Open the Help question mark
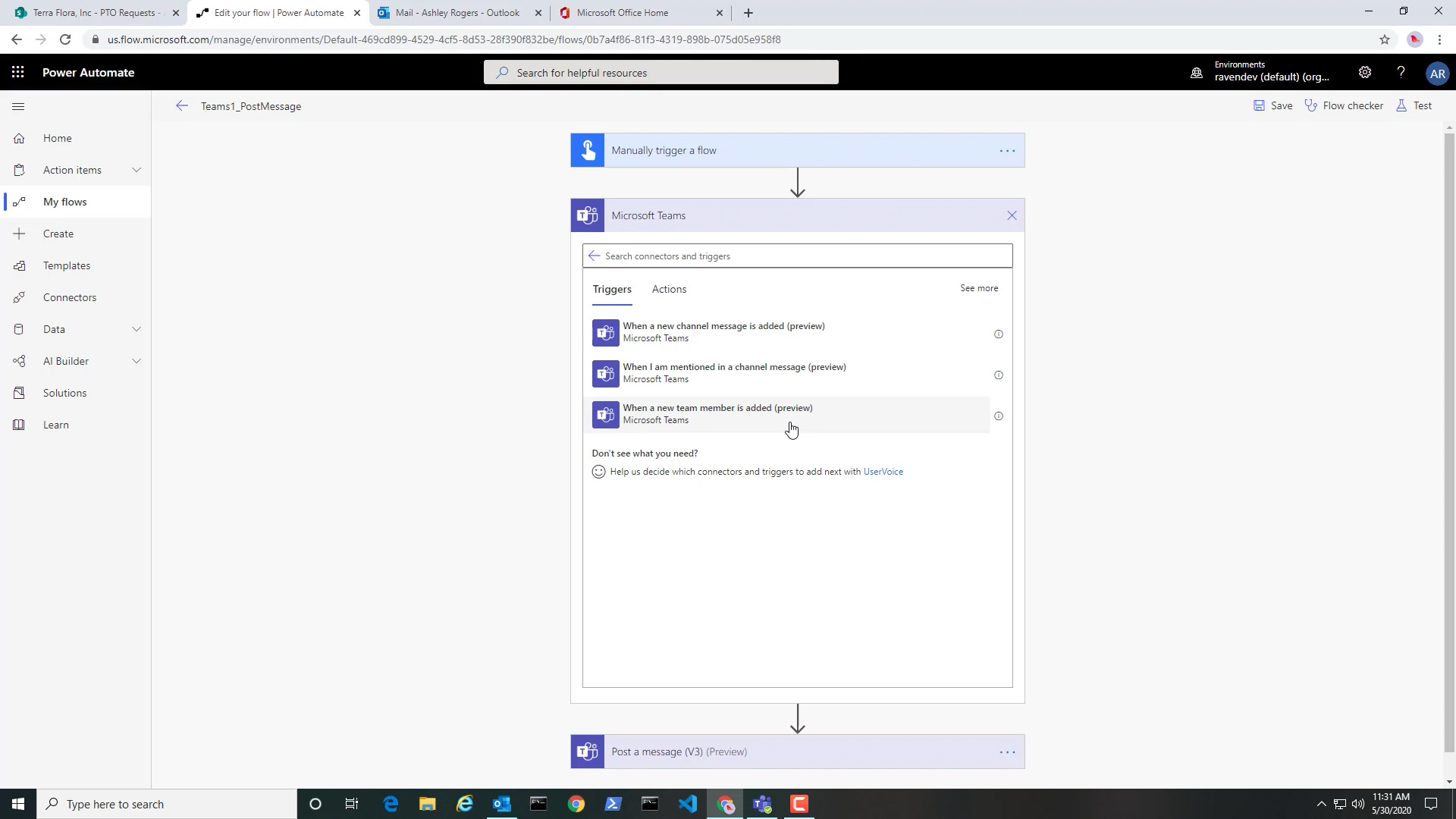Image resolution: width=1456 pixels, height=819 pixels. tap(1401, 73)
